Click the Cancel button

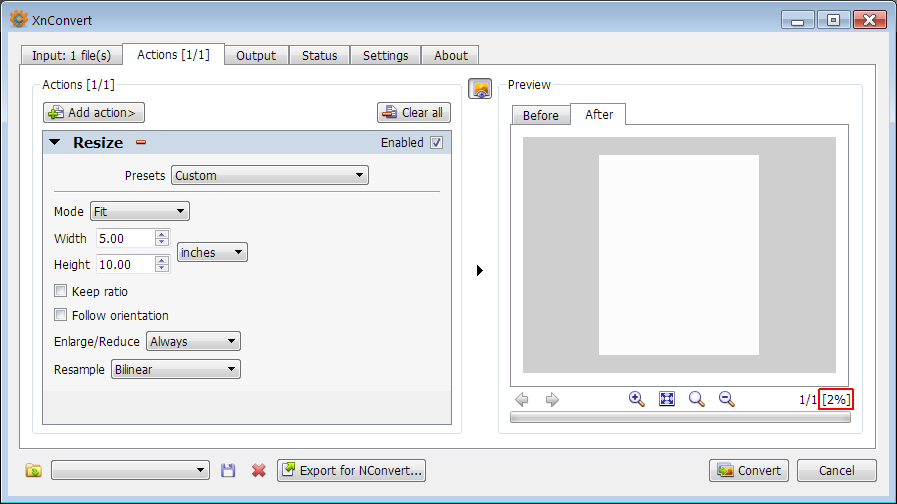(x=836, y=470)
